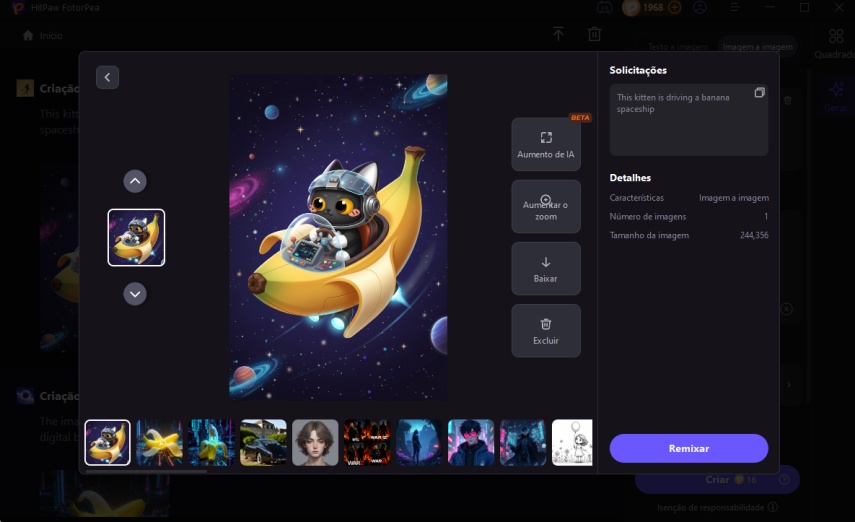Delete image with Excluir button
Screen dimensions: 855x522
pos(545,331)
